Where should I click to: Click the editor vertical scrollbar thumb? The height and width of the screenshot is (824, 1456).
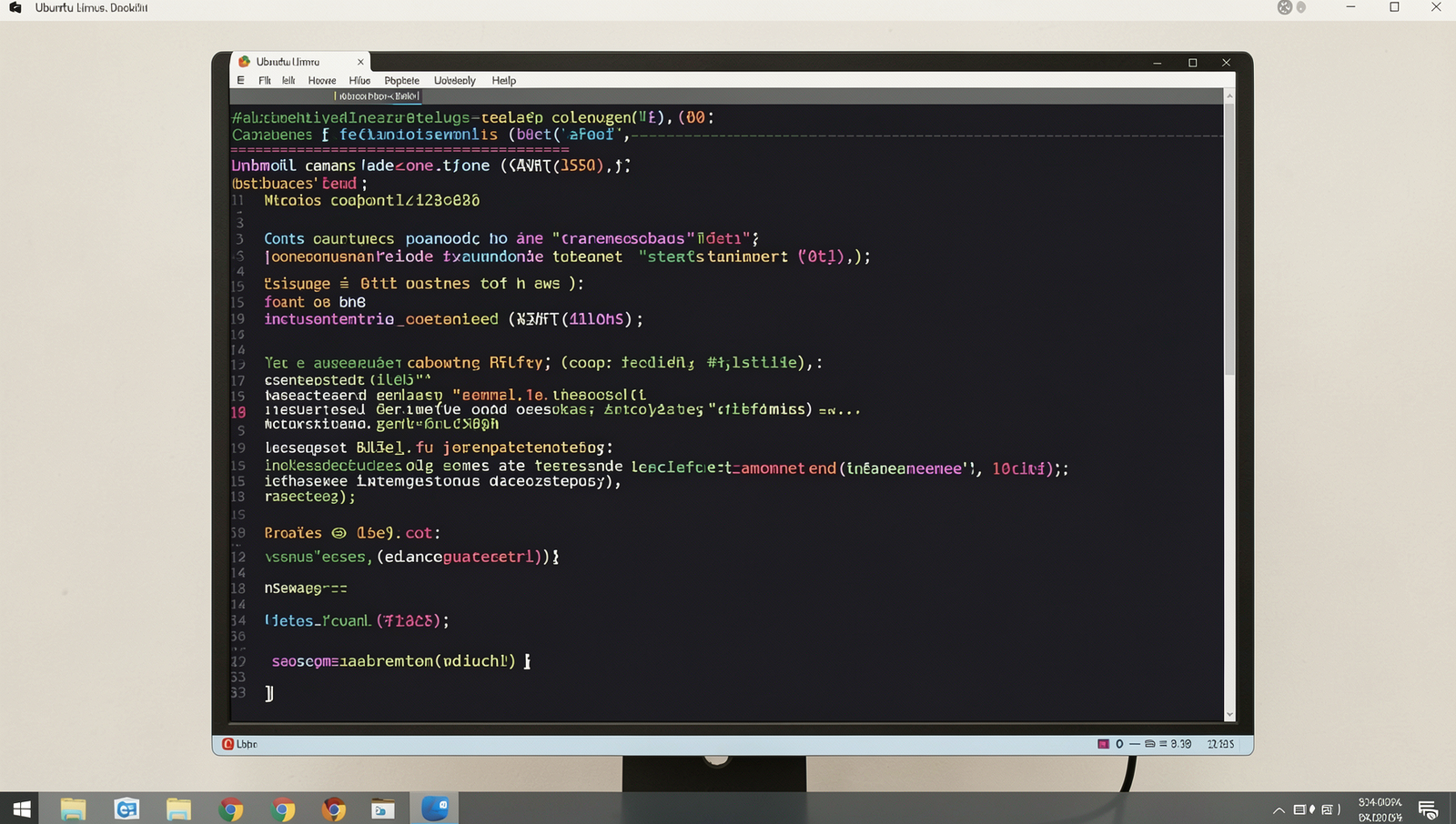(1229, 238)
